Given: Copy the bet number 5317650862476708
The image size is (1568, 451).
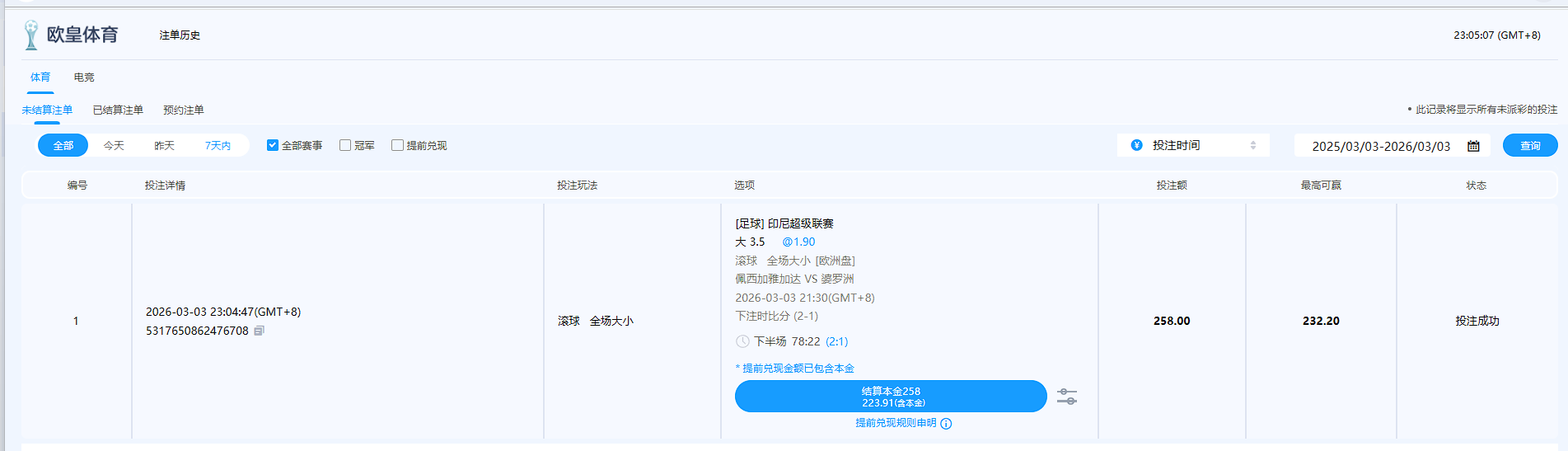Looking at the screenshot, I should click(259, 331).
